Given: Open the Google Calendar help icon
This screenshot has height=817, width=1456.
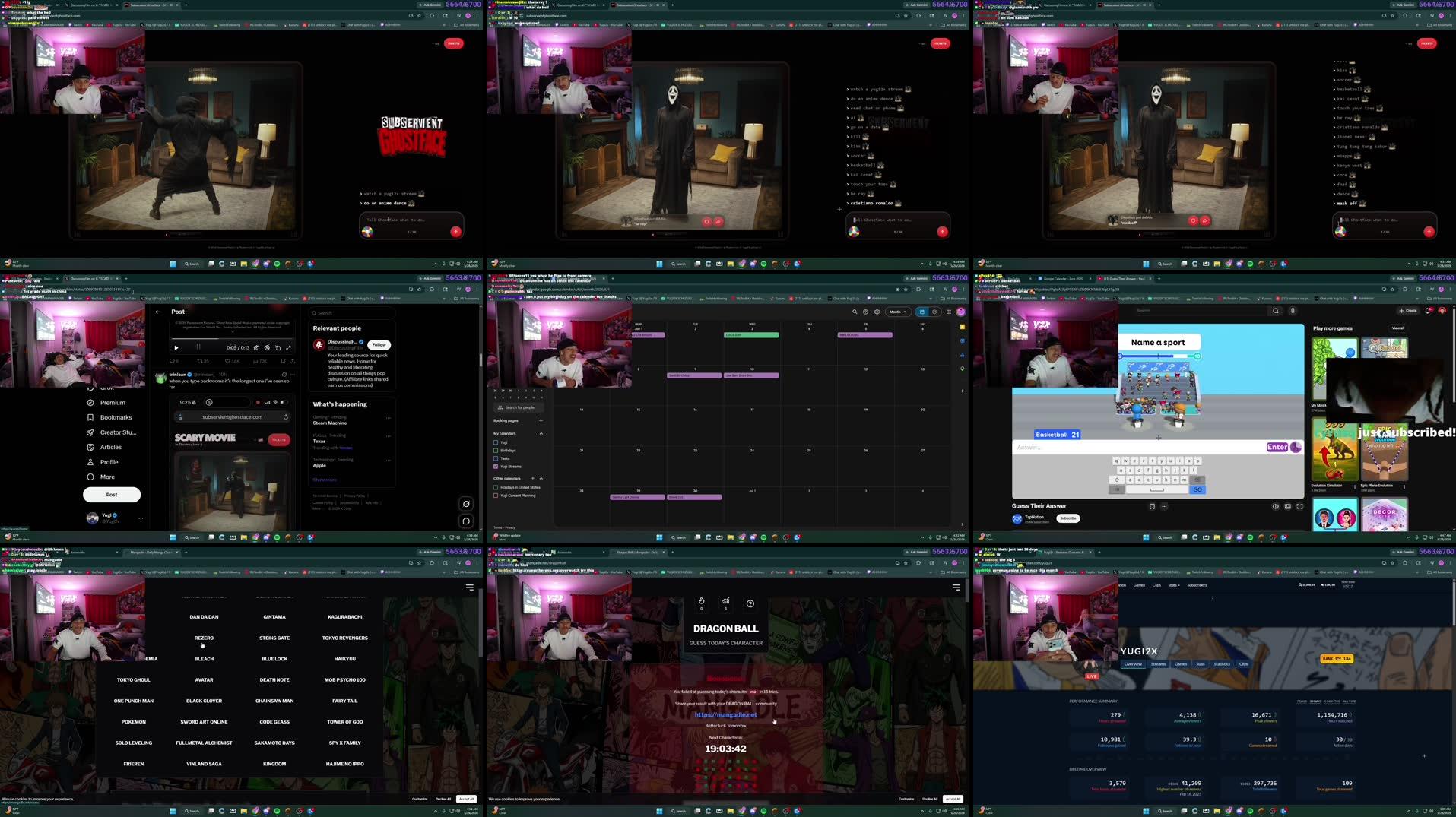Looking at the screenshot, I should point(865,312).
